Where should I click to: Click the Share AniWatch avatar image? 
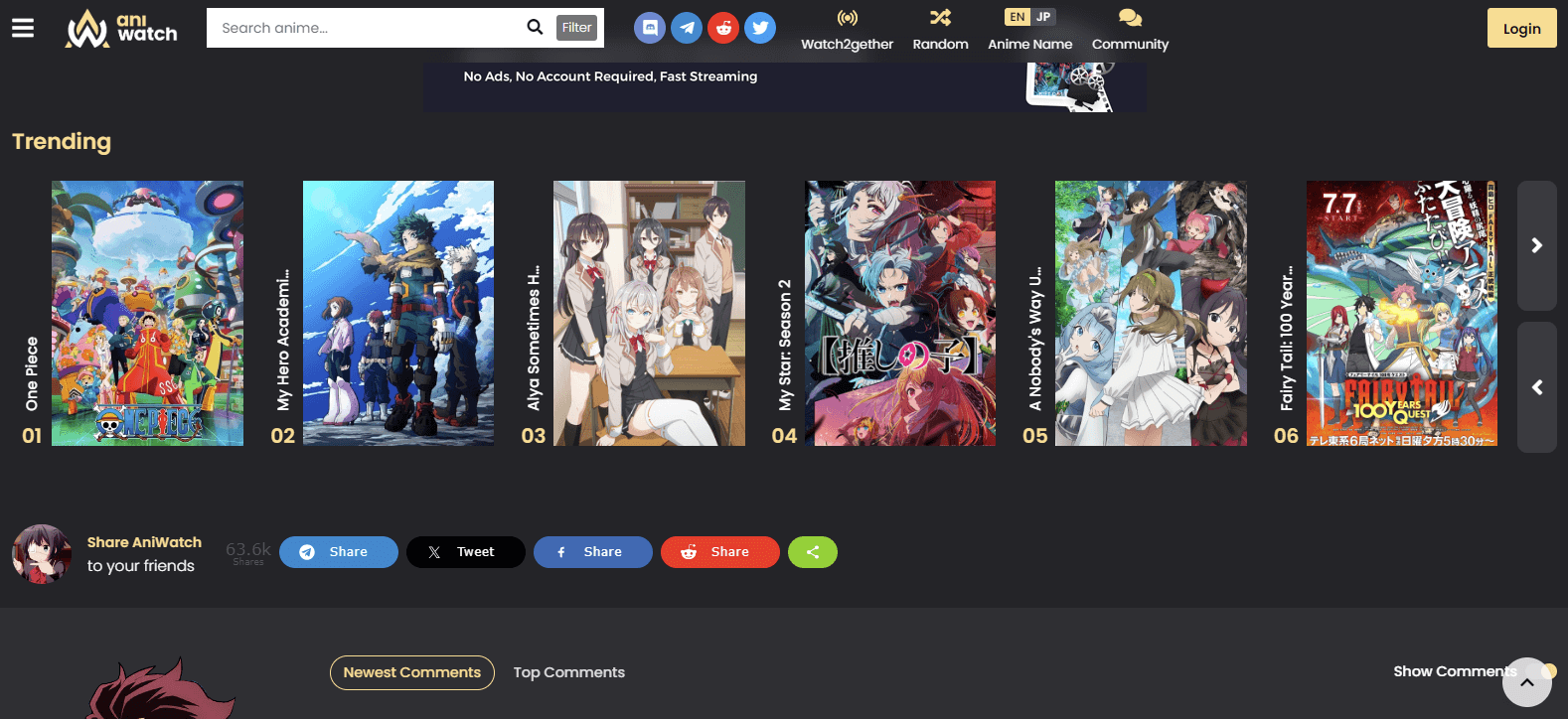point(42,554)
